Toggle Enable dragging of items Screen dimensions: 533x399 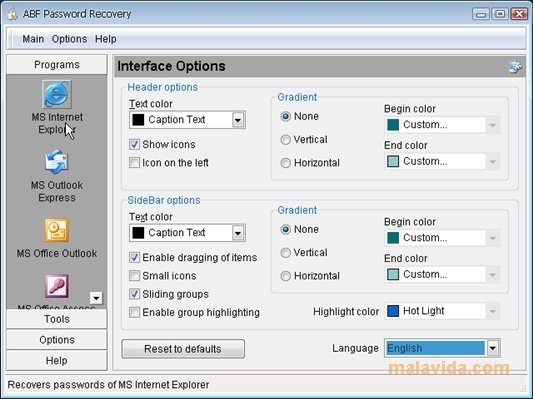tap(134, 258)
